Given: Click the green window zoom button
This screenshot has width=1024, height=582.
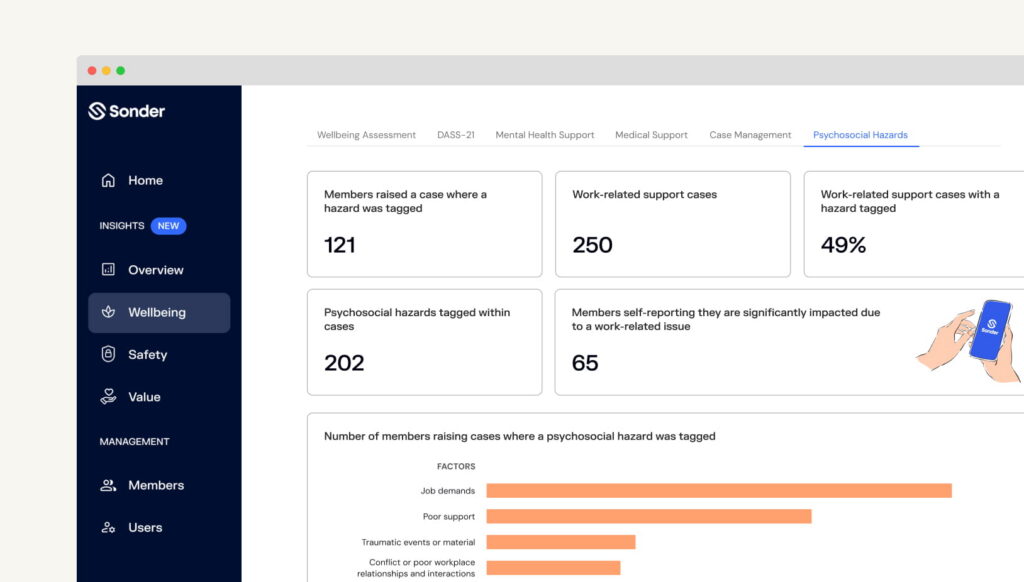Looking at the screenshot, I should pyautogui.click(x=121, y=71).
